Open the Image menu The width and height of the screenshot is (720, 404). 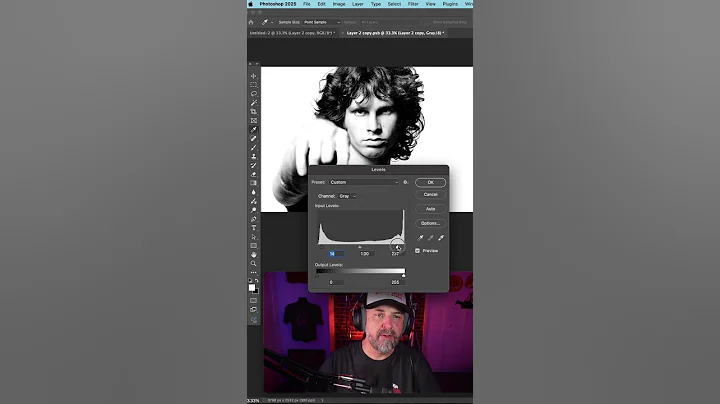339,4
